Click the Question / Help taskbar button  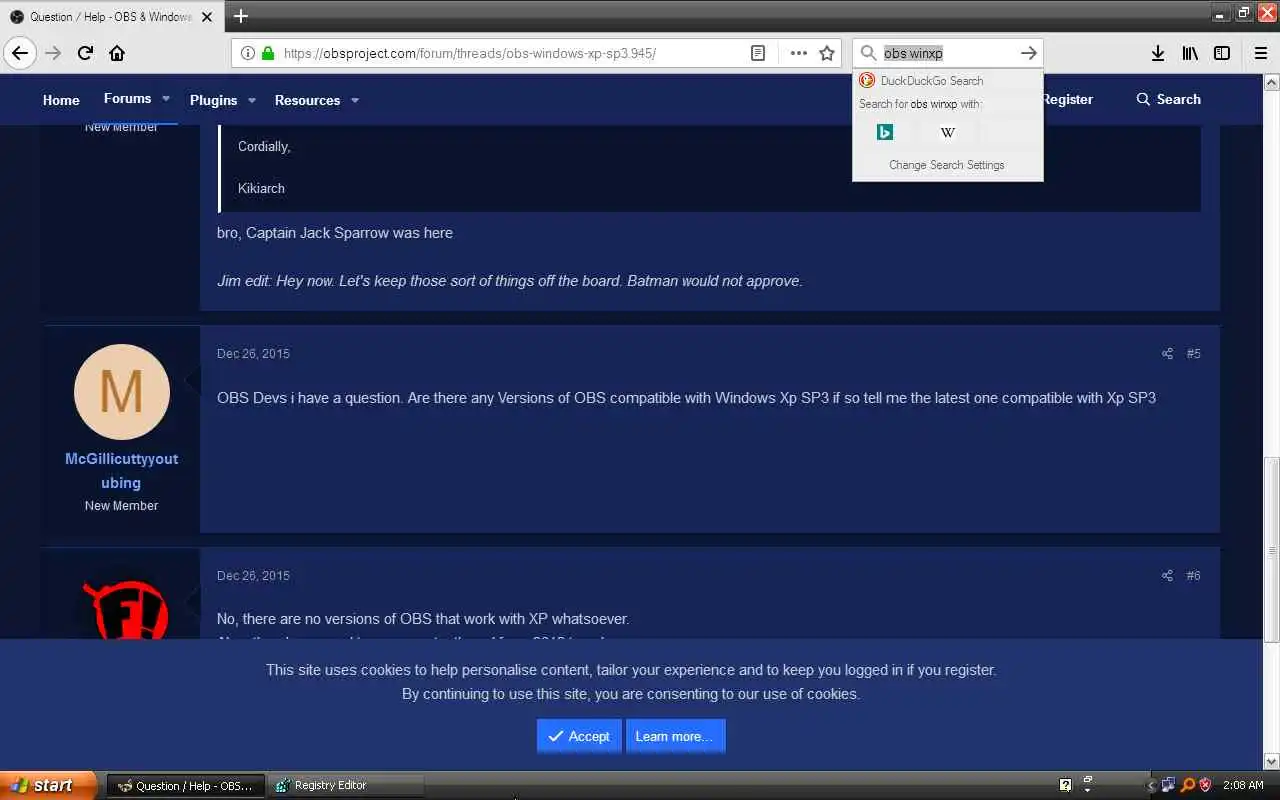[x=186, y=785]
